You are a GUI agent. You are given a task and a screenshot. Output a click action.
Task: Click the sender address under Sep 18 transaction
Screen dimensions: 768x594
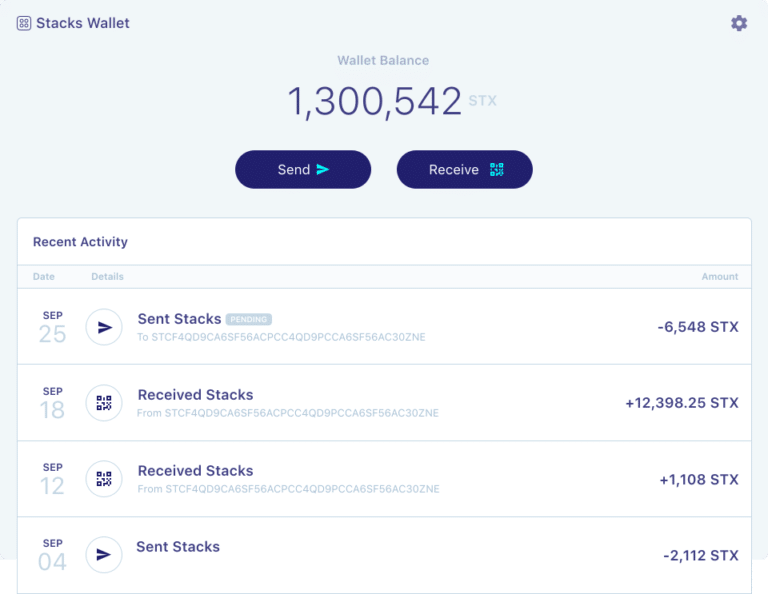[288, 413]
